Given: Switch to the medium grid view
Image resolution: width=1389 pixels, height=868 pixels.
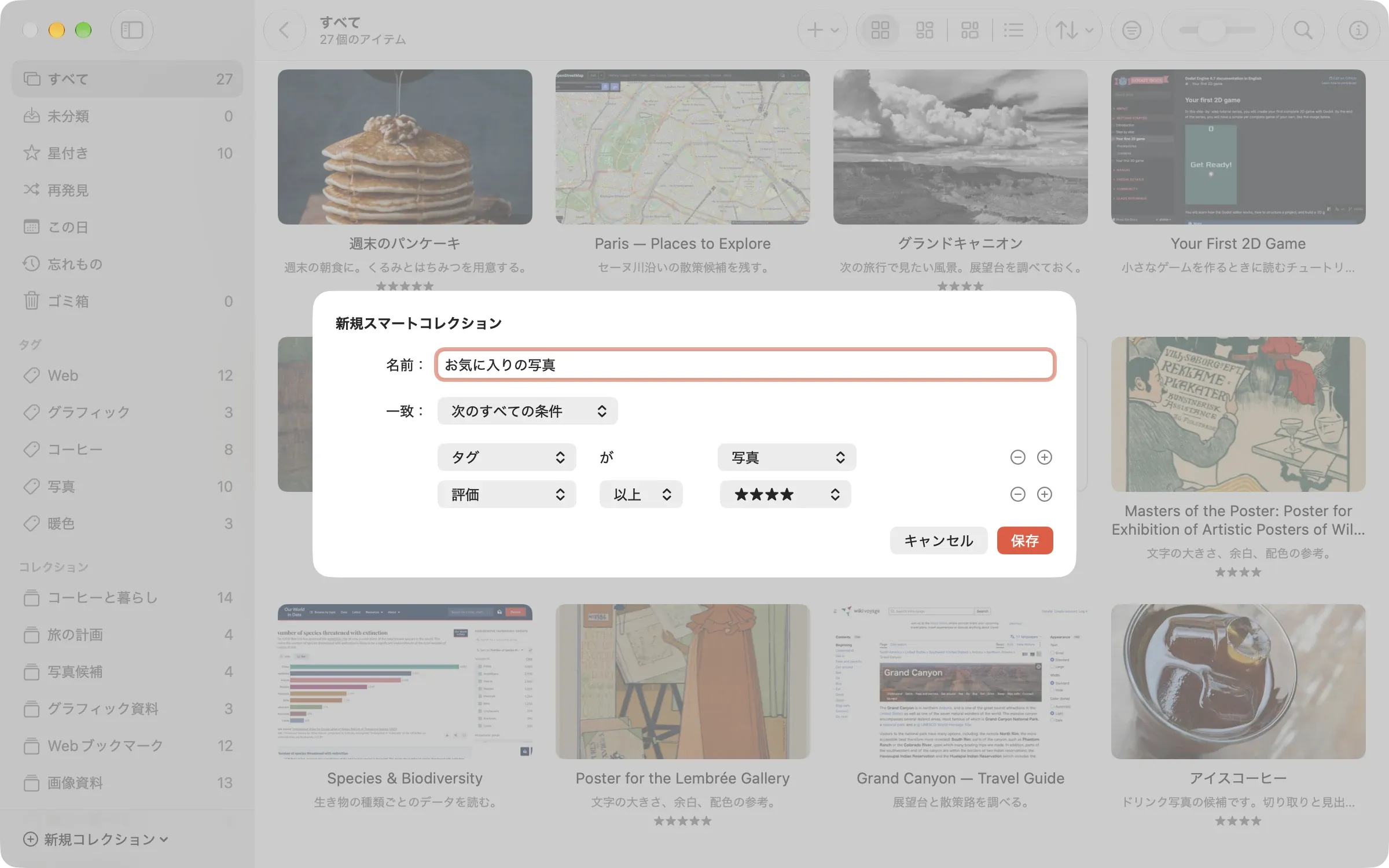Looking at the screenshot, I should pos(924,30).
